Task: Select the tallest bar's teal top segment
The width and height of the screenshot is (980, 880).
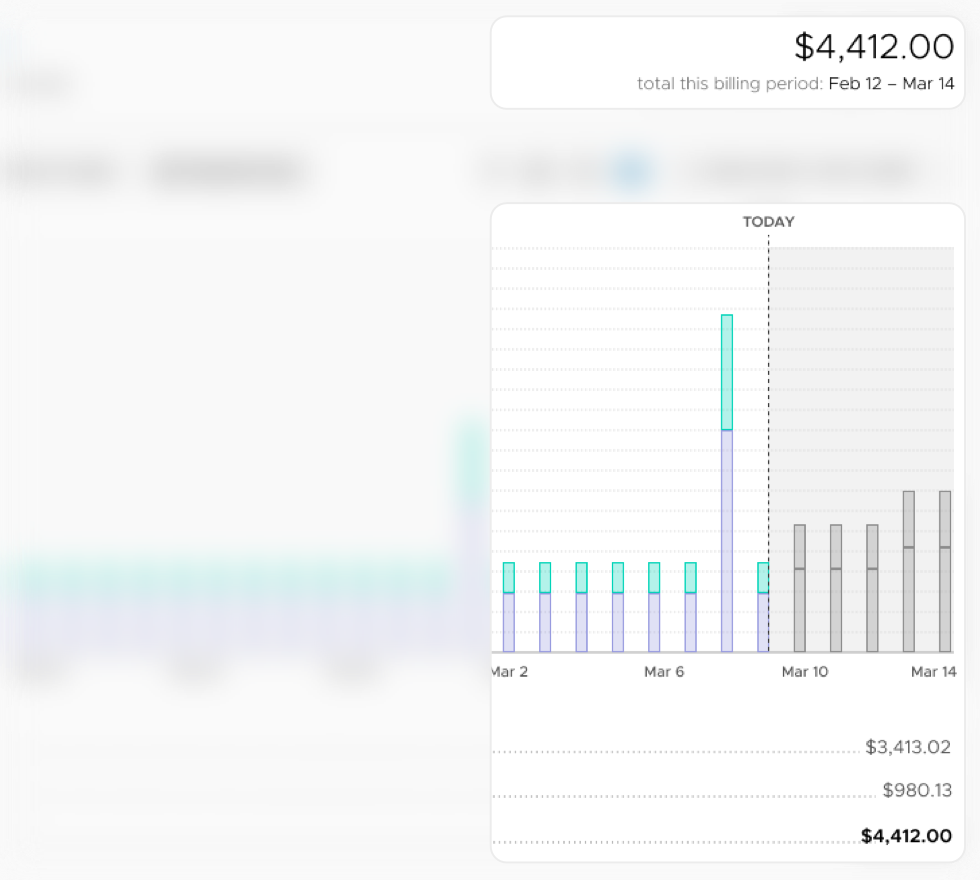Action: click(727, 372)
